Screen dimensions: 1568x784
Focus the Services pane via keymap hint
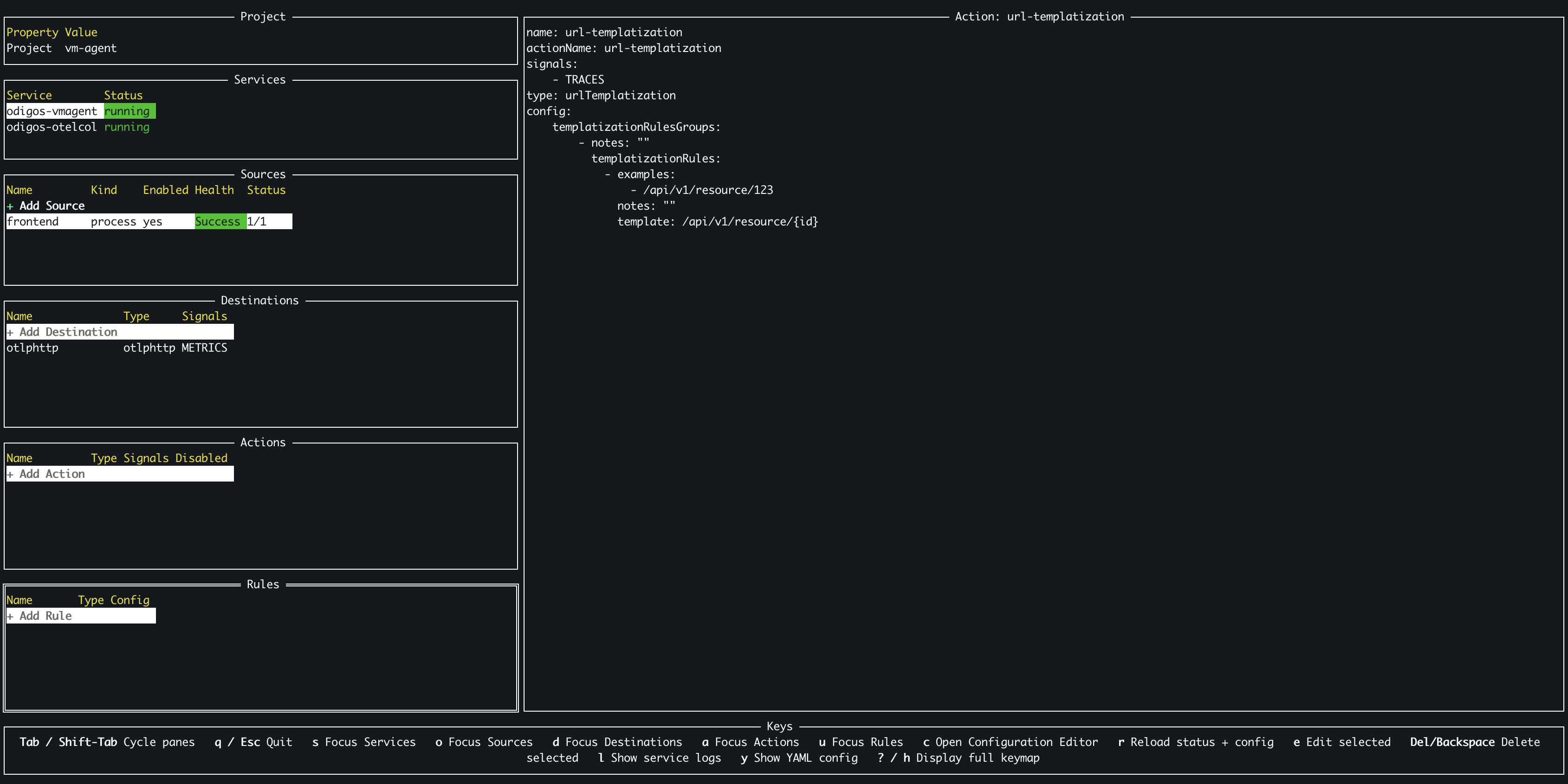pos(363,741)
